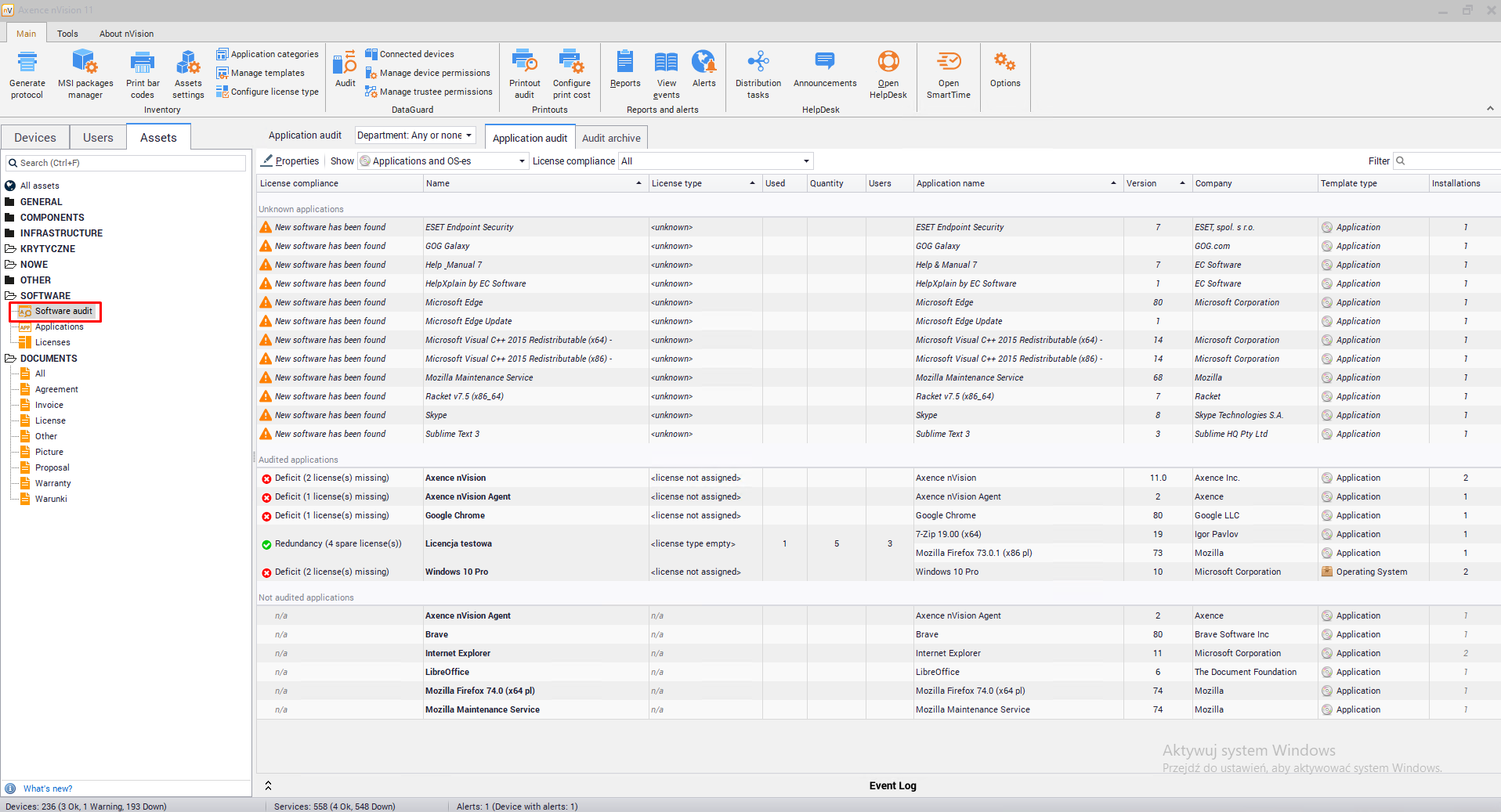Switch to the Audit archive tab
This screenshot has width=1501, height=812.
[x=611, y=138]
